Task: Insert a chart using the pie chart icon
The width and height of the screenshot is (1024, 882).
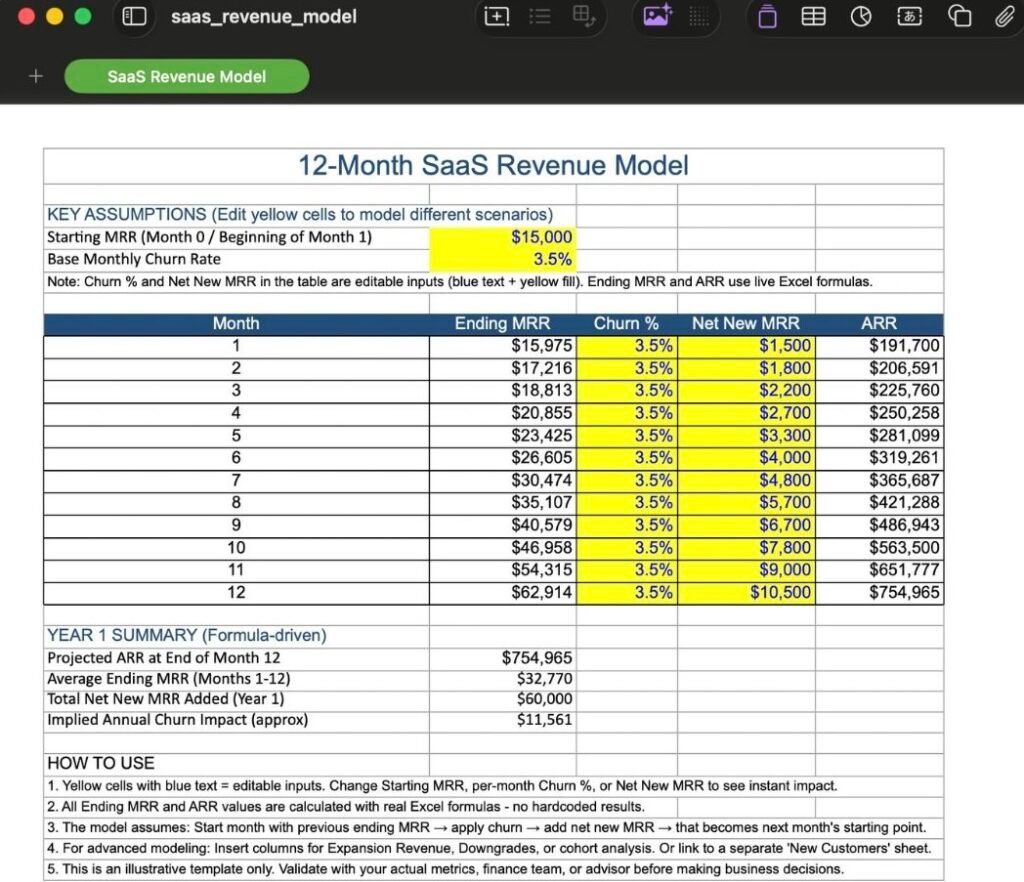Action: [861, 16]
